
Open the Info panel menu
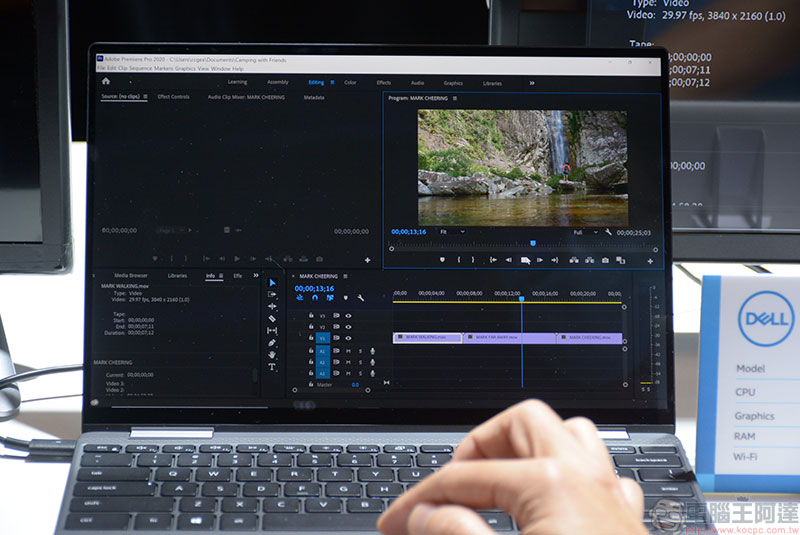pos(221,276)
